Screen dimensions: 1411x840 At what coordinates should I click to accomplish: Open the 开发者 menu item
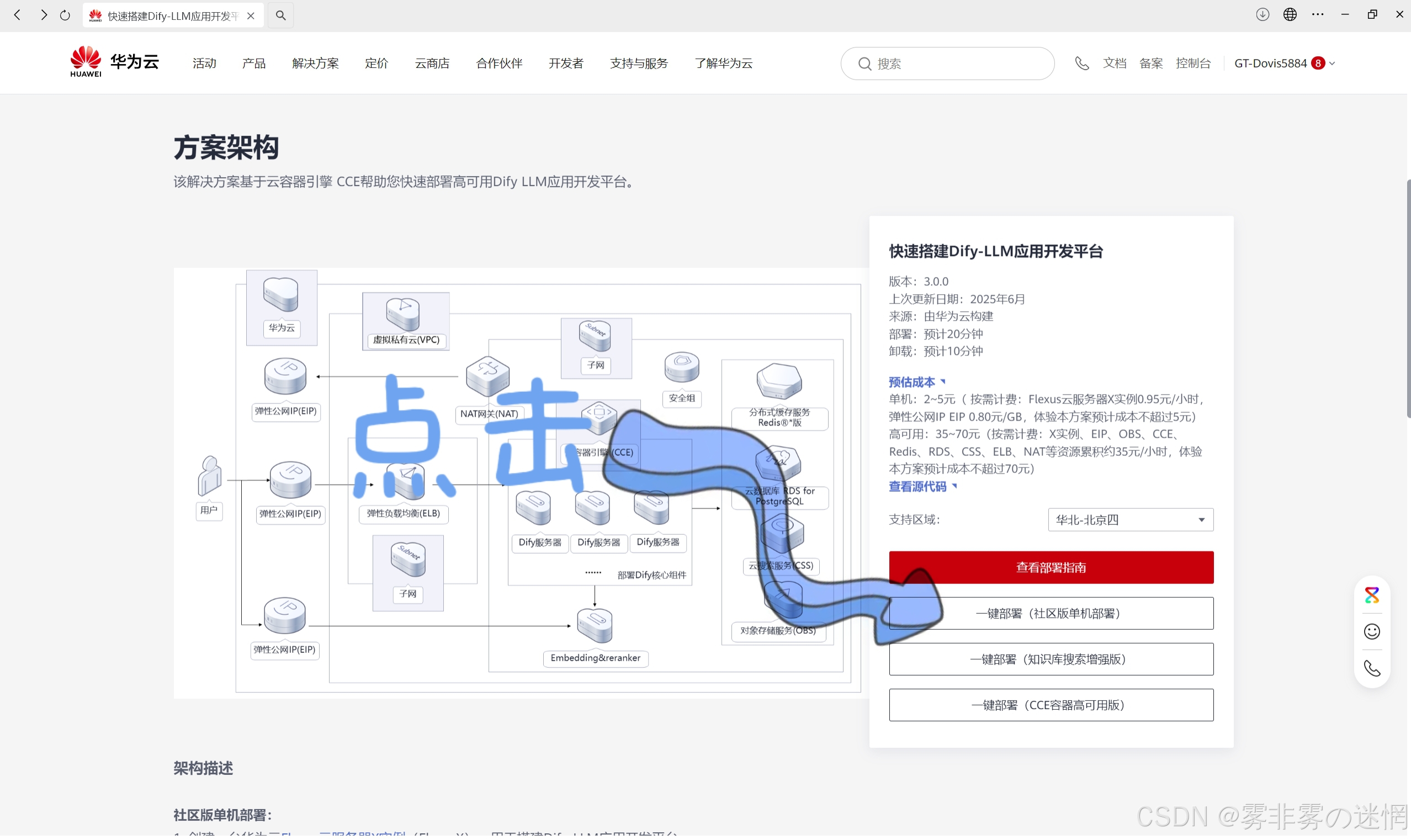point(566,63)
